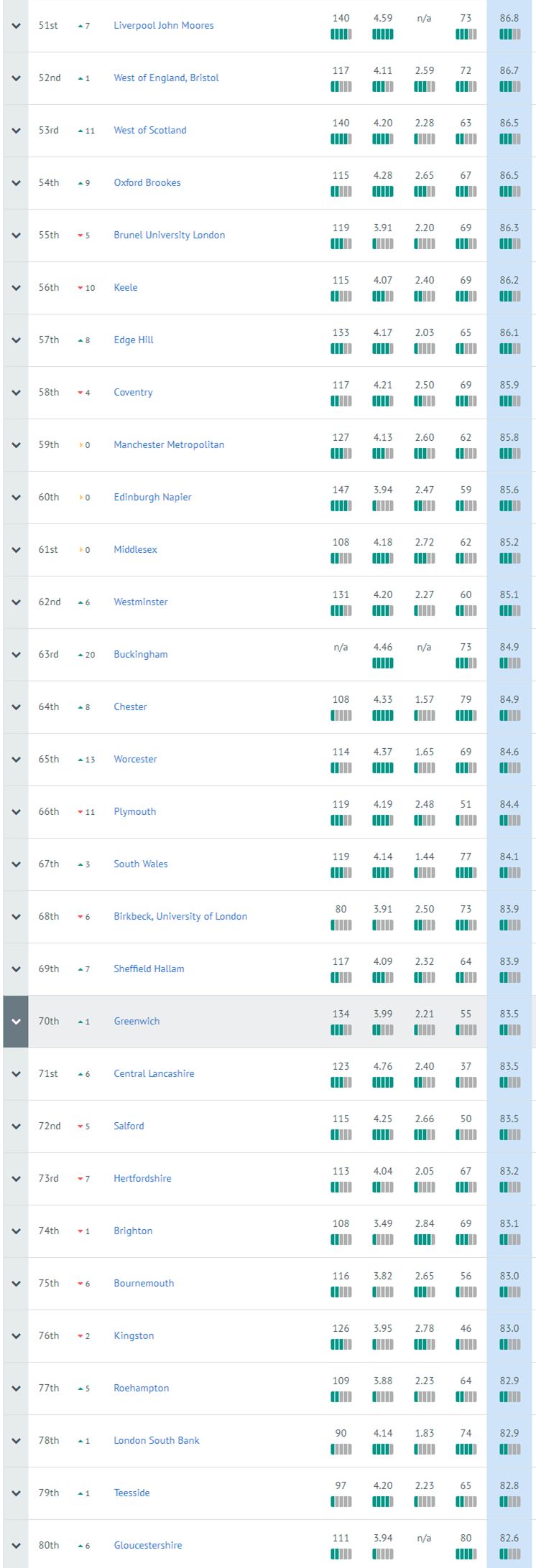Viewport: 536px width, 1568px height.
Task: Click the 80 value in the Gloucestershire row
Action: pyautogui.click(x=466, y=1538)
